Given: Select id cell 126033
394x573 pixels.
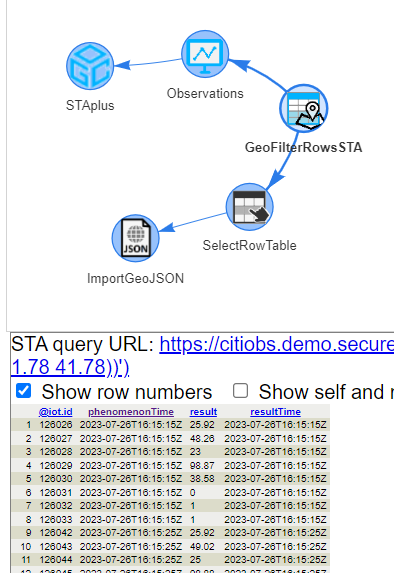Looking at the screenshot, I should 56,520.
